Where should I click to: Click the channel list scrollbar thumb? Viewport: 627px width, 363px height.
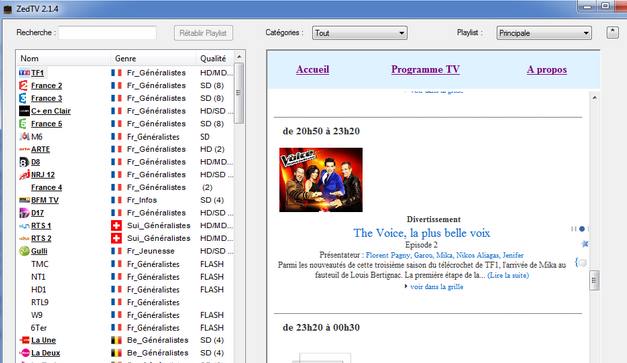pyautogui.click(x=239, y=93)
